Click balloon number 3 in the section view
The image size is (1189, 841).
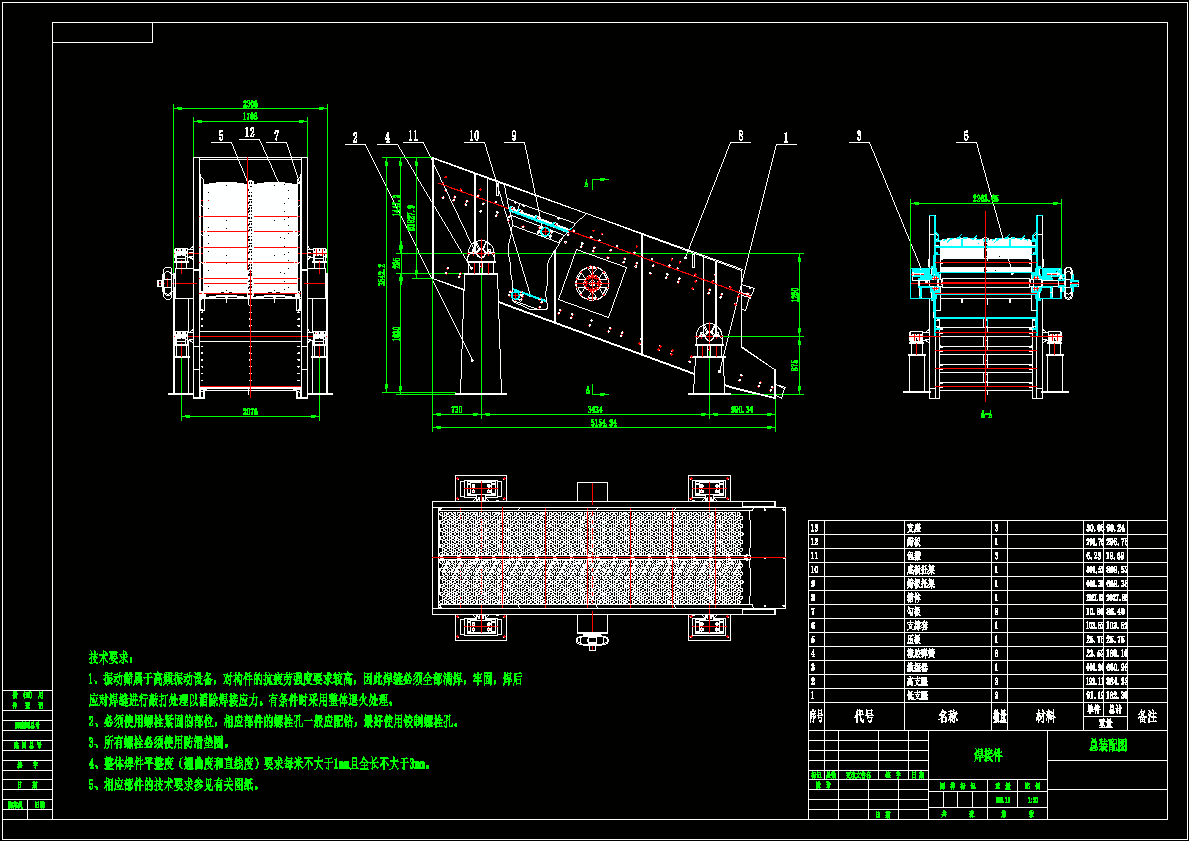point(859,137)
